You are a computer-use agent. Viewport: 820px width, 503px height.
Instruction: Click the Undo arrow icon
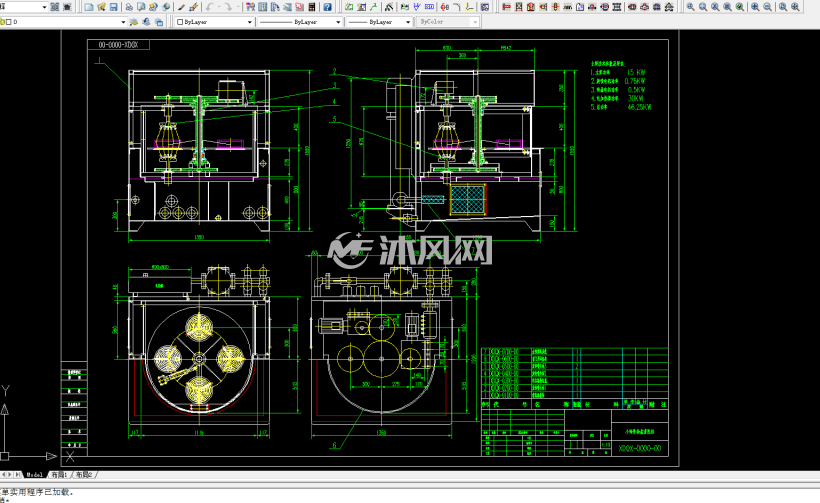click(210, 7)
